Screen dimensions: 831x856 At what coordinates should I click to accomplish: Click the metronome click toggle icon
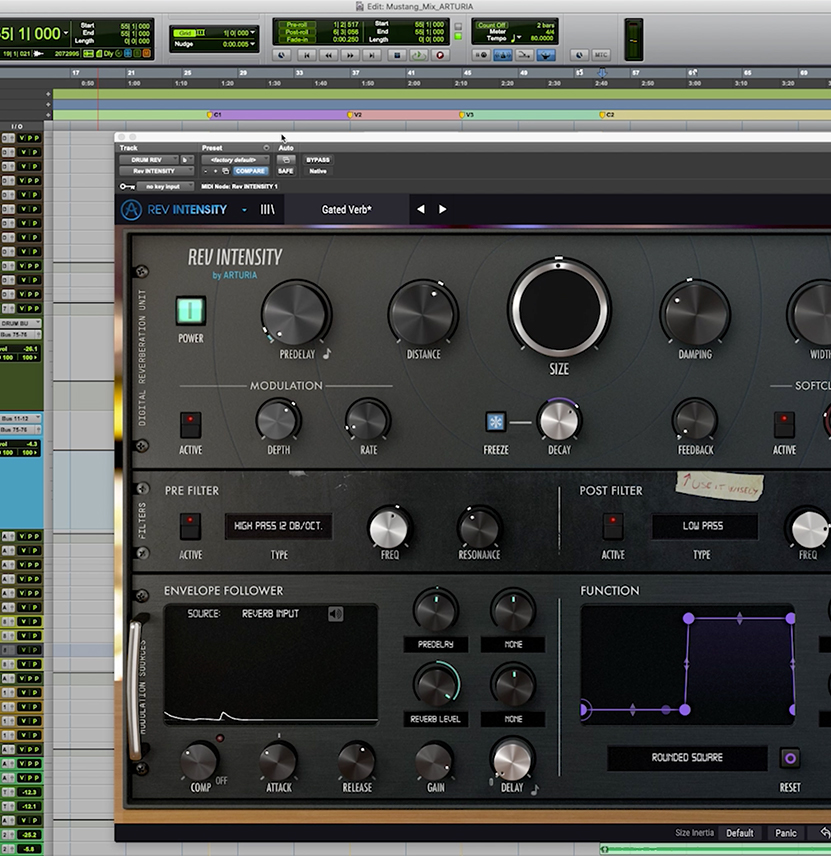point(502,55)
